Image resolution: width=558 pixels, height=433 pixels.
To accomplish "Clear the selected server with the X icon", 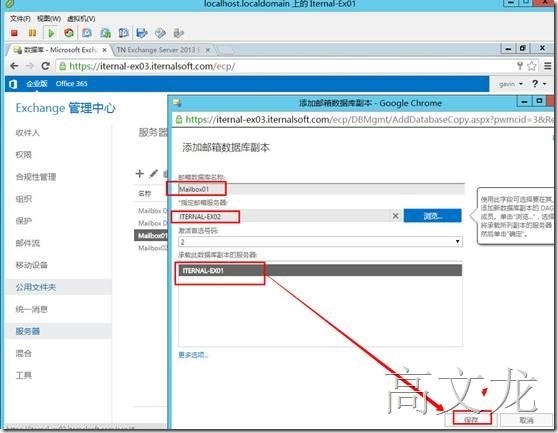I will coord(395,216).
